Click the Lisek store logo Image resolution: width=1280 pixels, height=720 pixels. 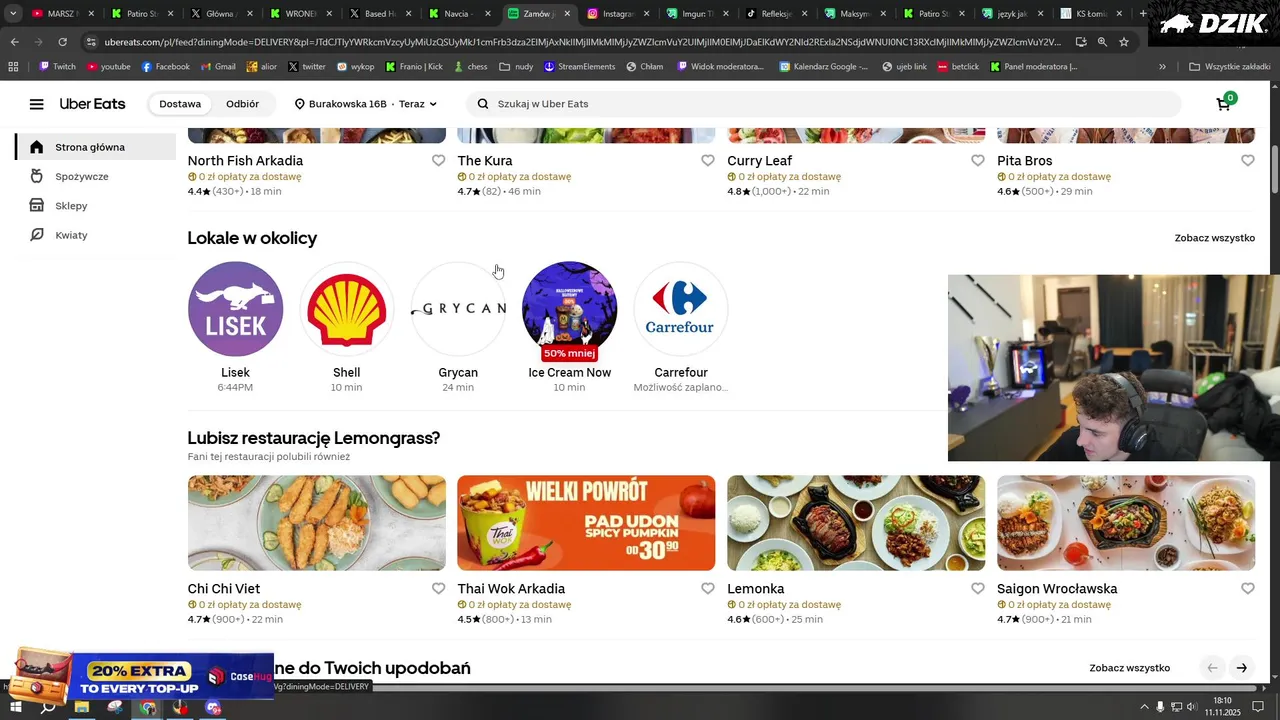235,309
